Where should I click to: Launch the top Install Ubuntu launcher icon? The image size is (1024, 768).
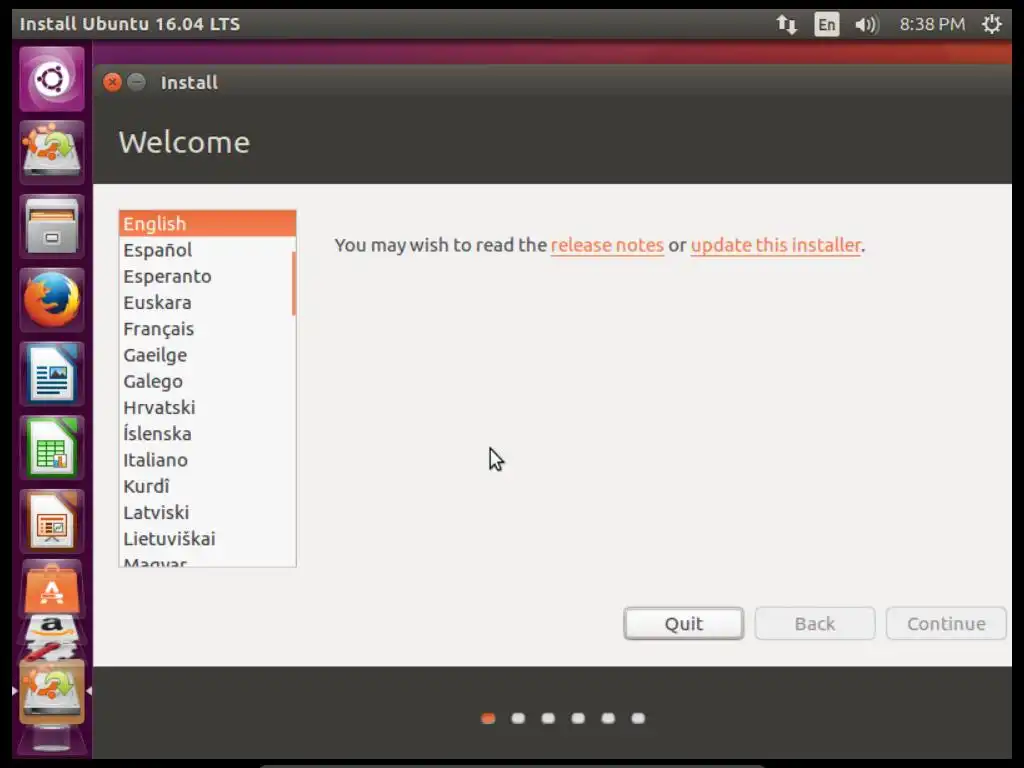pos(52,152)
